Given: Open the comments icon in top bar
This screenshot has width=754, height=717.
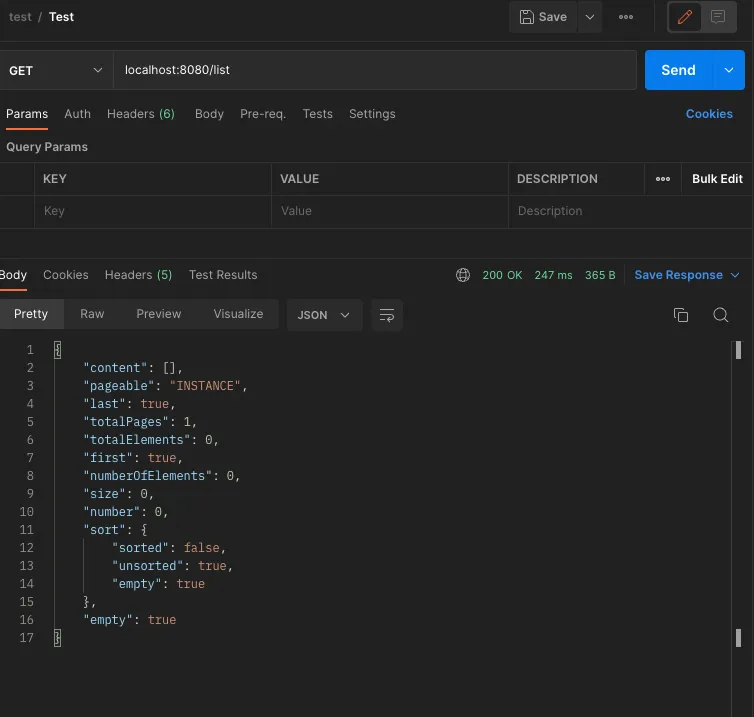Looking at the screenshot, I should click(718, 17).
